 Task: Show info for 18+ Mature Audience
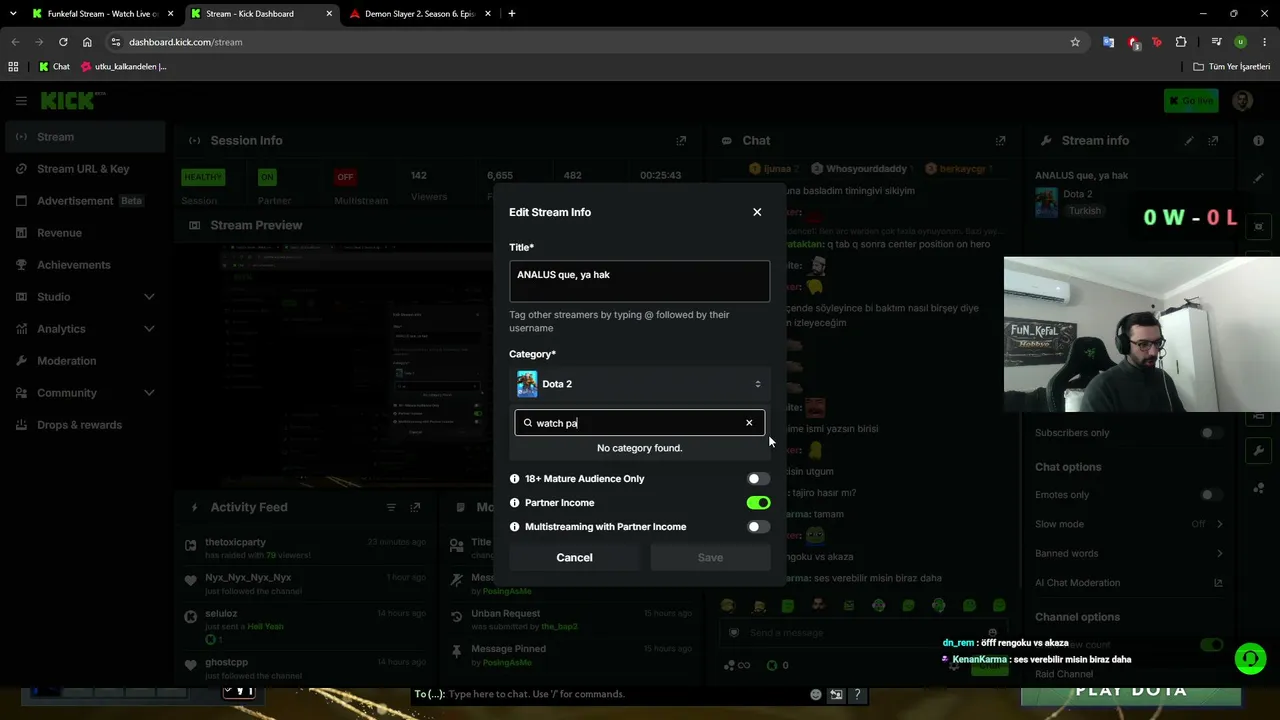(x=515, y=479)
